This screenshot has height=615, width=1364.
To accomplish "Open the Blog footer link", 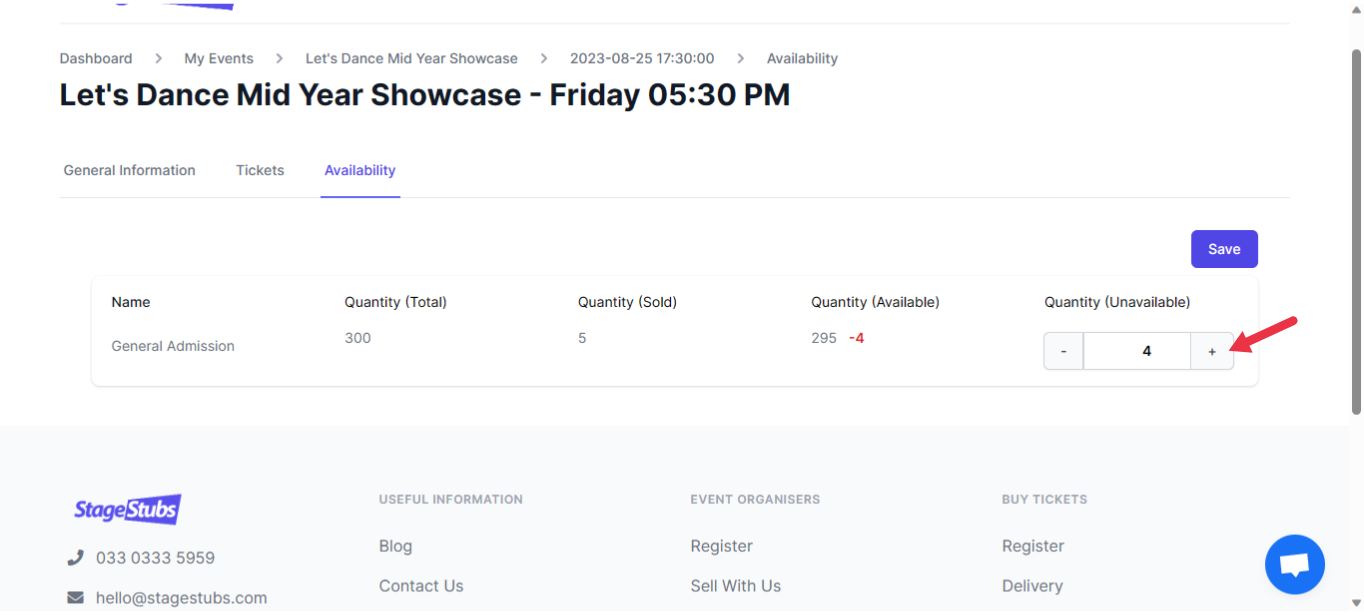I will click(395, 546).
